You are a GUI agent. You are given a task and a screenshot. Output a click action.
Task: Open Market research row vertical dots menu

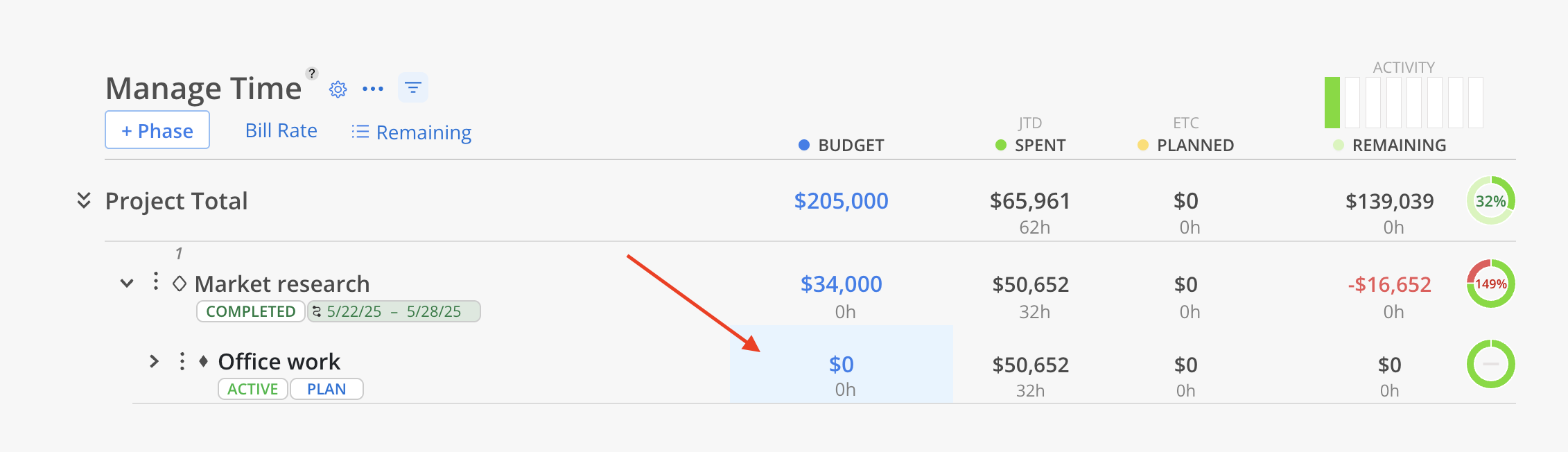point(156,281)
